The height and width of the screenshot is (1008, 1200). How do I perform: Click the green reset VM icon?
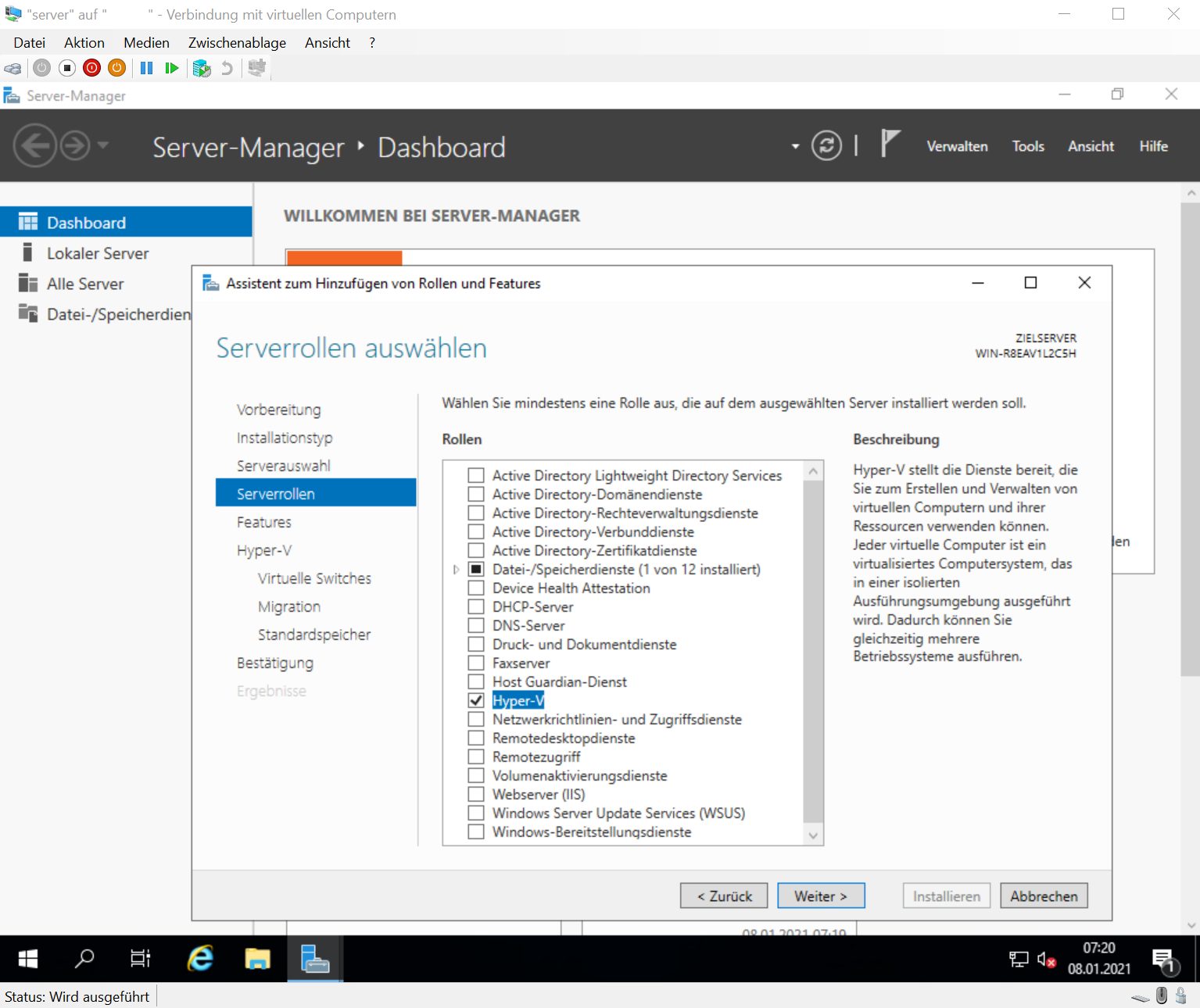[172, 69]
